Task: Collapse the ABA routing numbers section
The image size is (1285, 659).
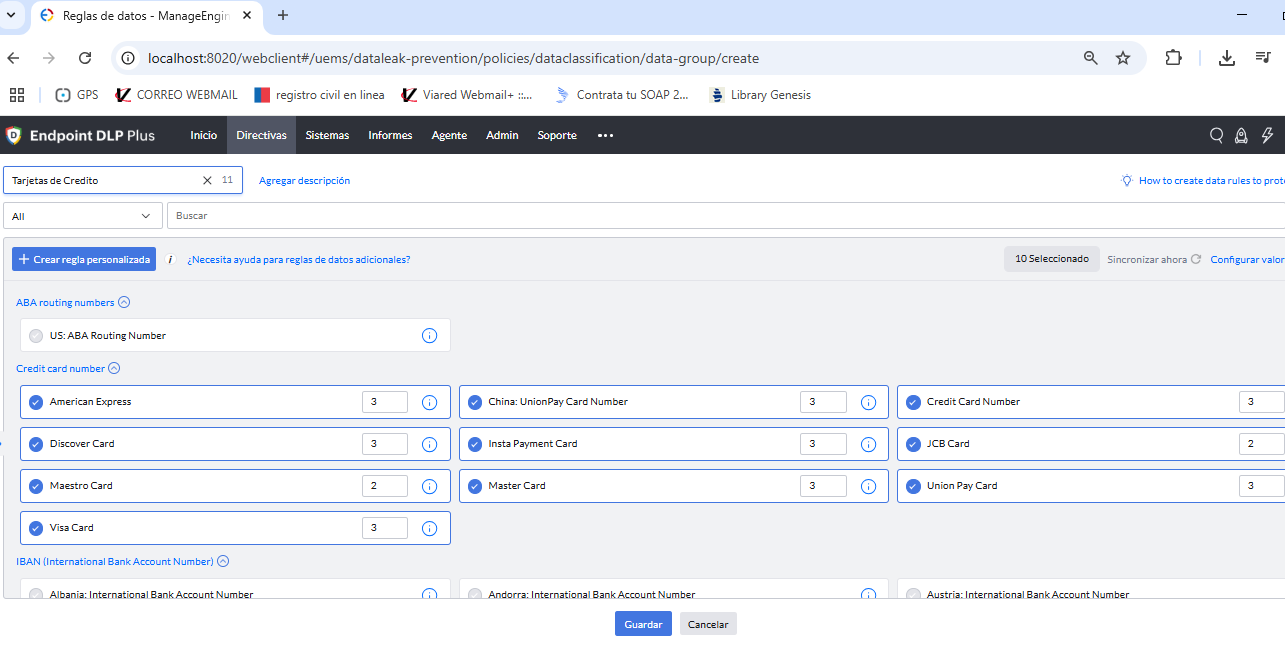Action: (x=124, y=303)
